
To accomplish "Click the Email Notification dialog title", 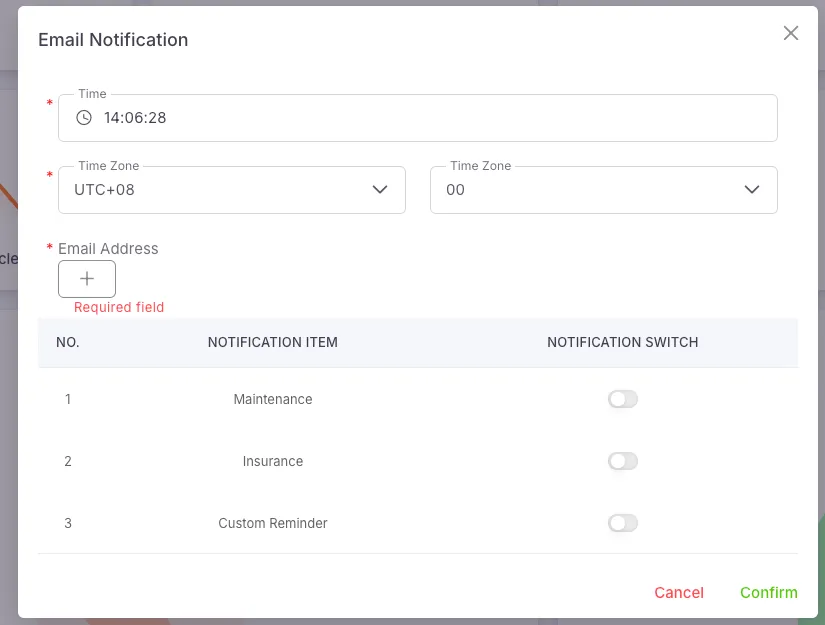I will coord(113,40).
